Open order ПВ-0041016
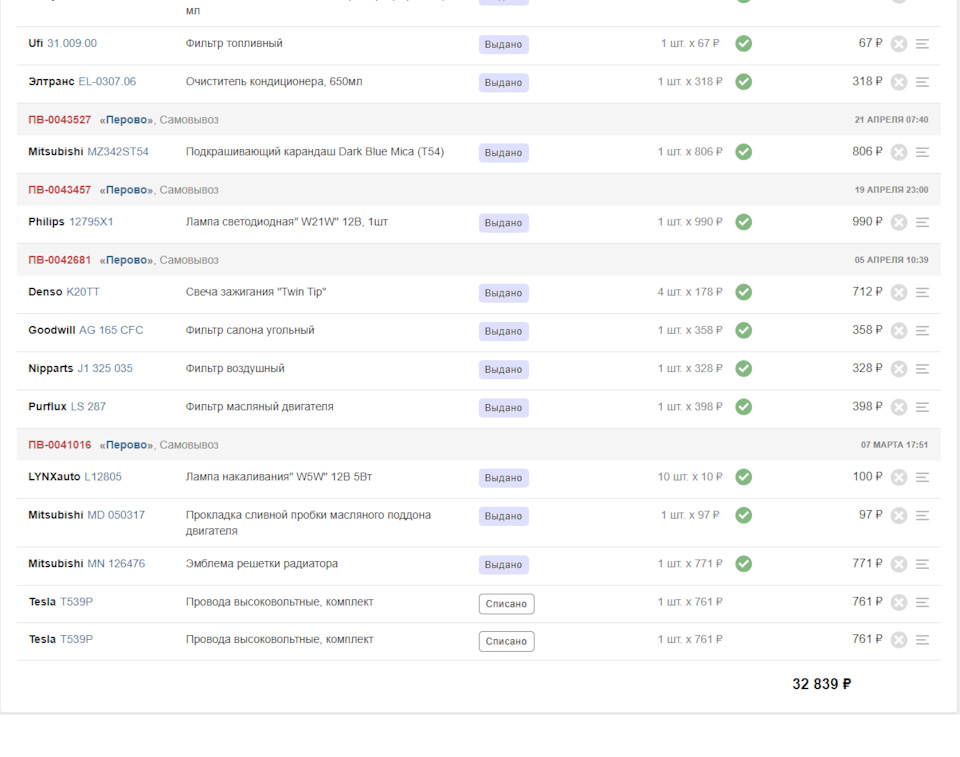 point(59,445)
